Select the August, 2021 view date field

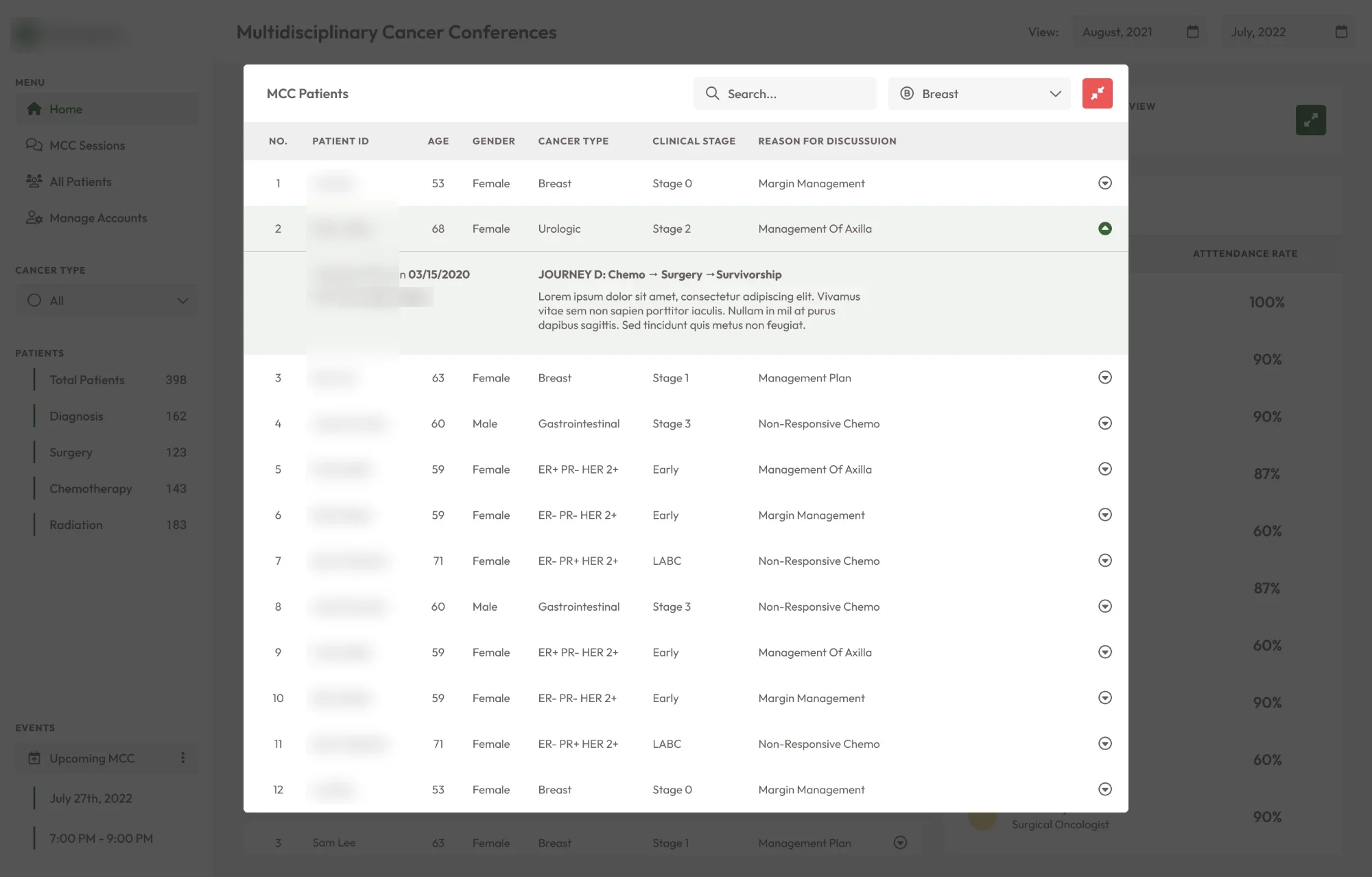pos(1140,32)
